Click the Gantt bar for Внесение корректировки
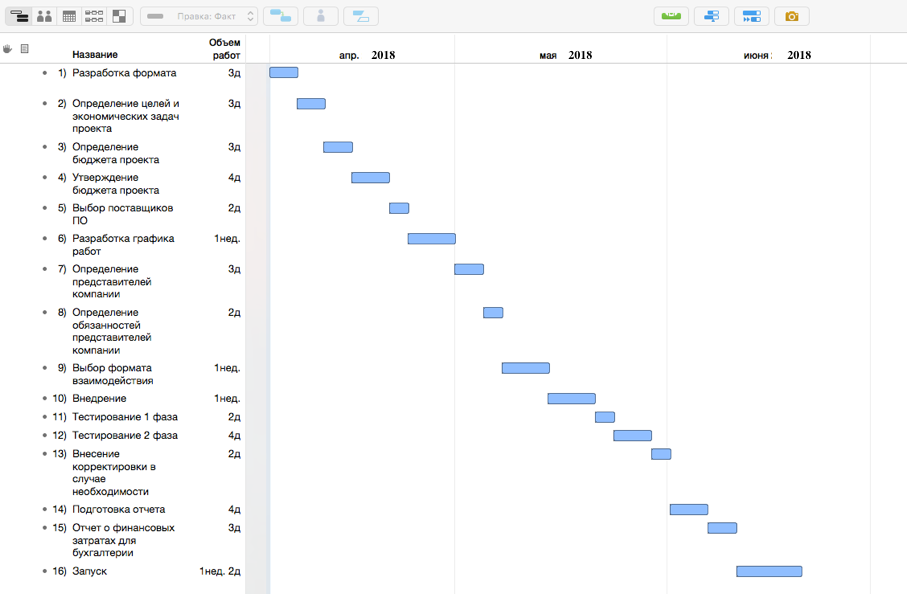Viewport: 907px width, 594px height. click(661, 454)
